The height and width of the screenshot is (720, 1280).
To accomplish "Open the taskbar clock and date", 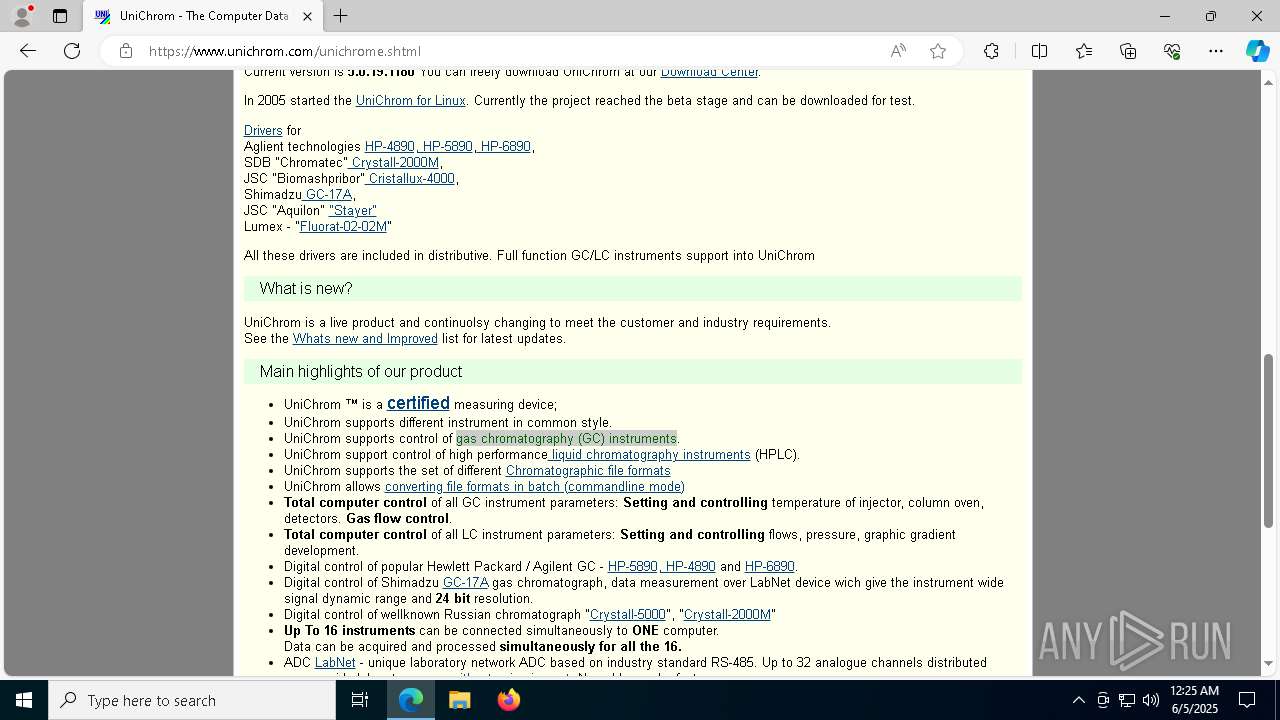I will pos(1194,700).
